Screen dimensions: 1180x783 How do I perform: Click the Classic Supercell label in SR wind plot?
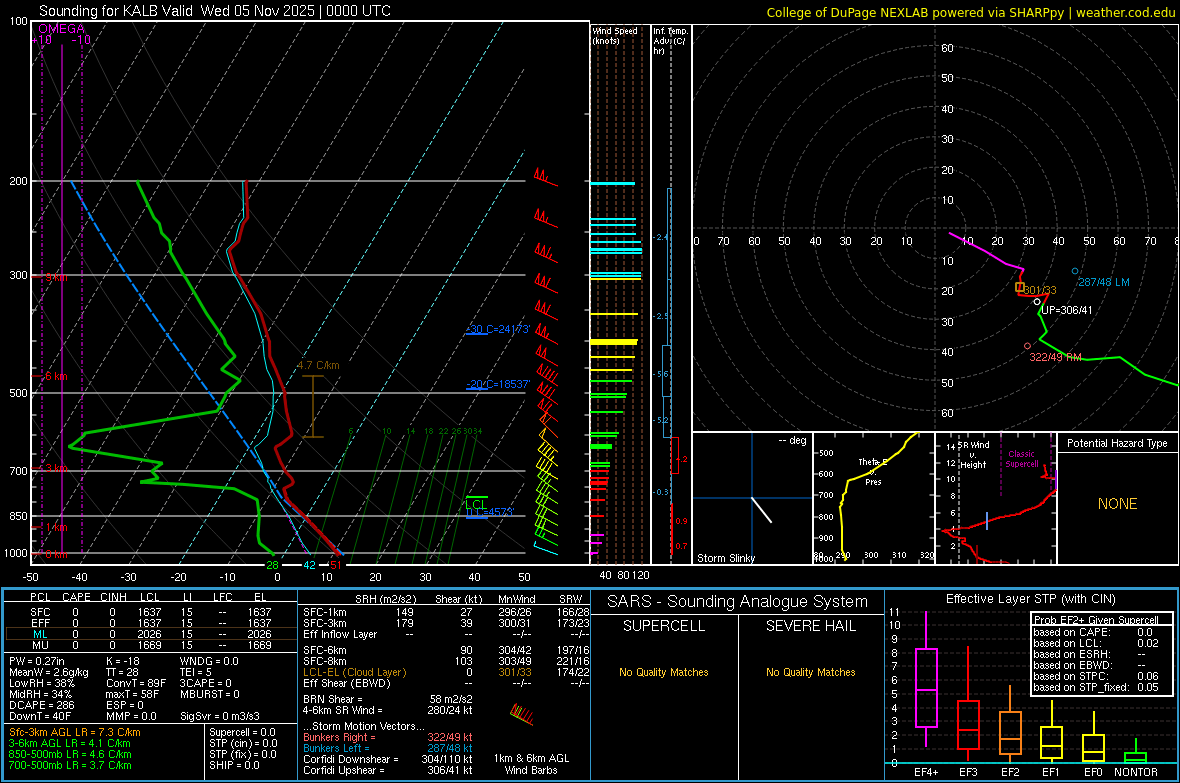click(x=1022, y=459)
